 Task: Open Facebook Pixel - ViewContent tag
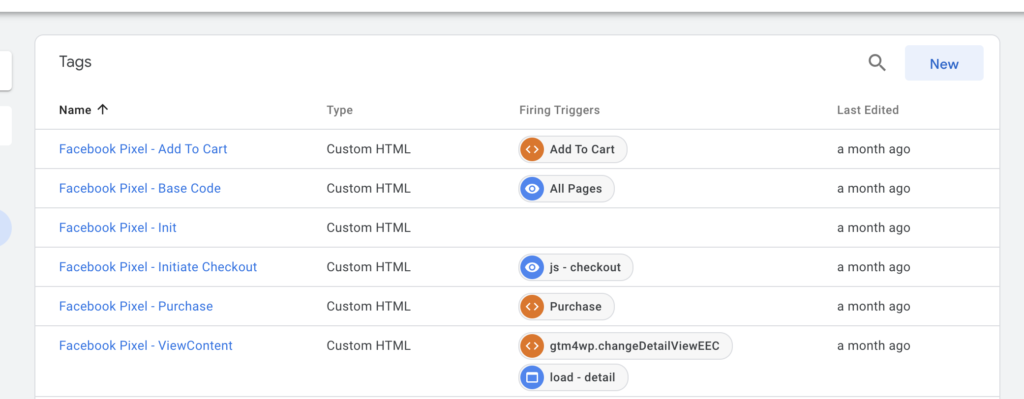click(x=146, y=345)
